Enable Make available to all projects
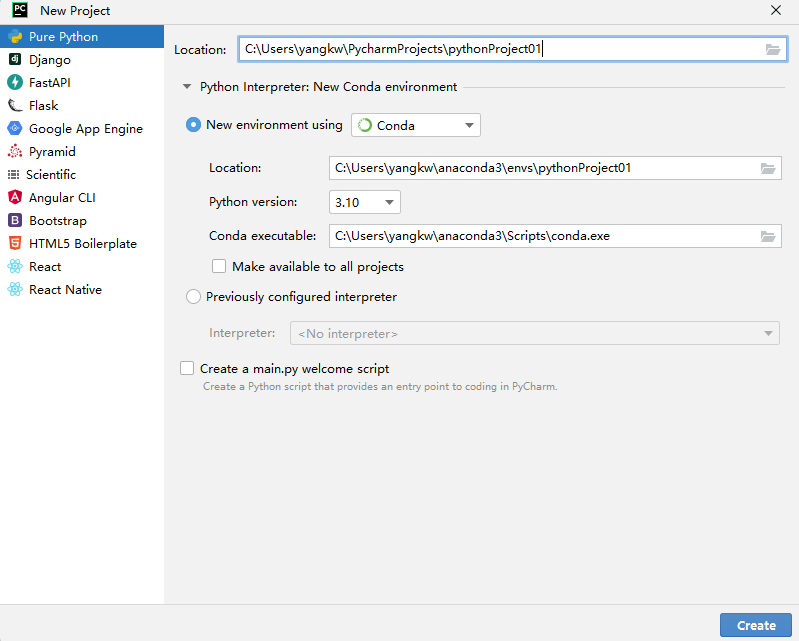The width and height of the screenshot is (799, 641). click(x=219, y=266)
